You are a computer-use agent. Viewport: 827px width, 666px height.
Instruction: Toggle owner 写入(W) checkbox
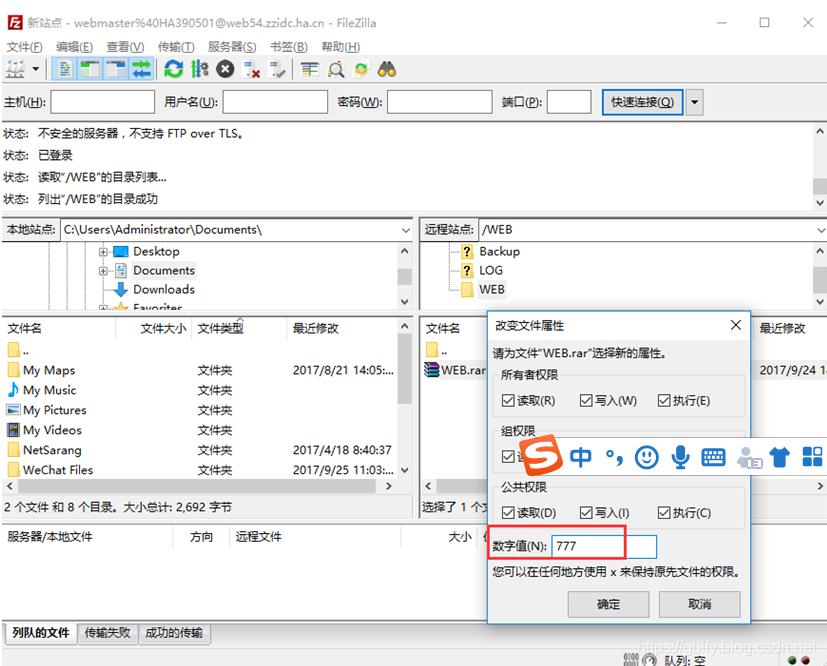pos(586,401)
